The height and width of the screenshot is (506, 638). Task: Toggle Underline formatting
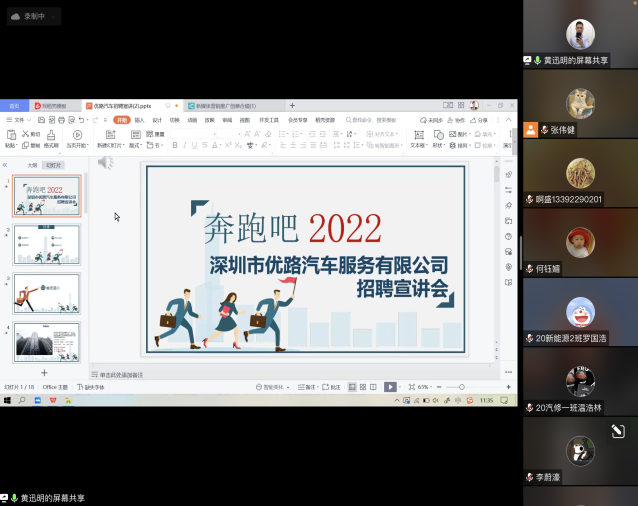194,145
